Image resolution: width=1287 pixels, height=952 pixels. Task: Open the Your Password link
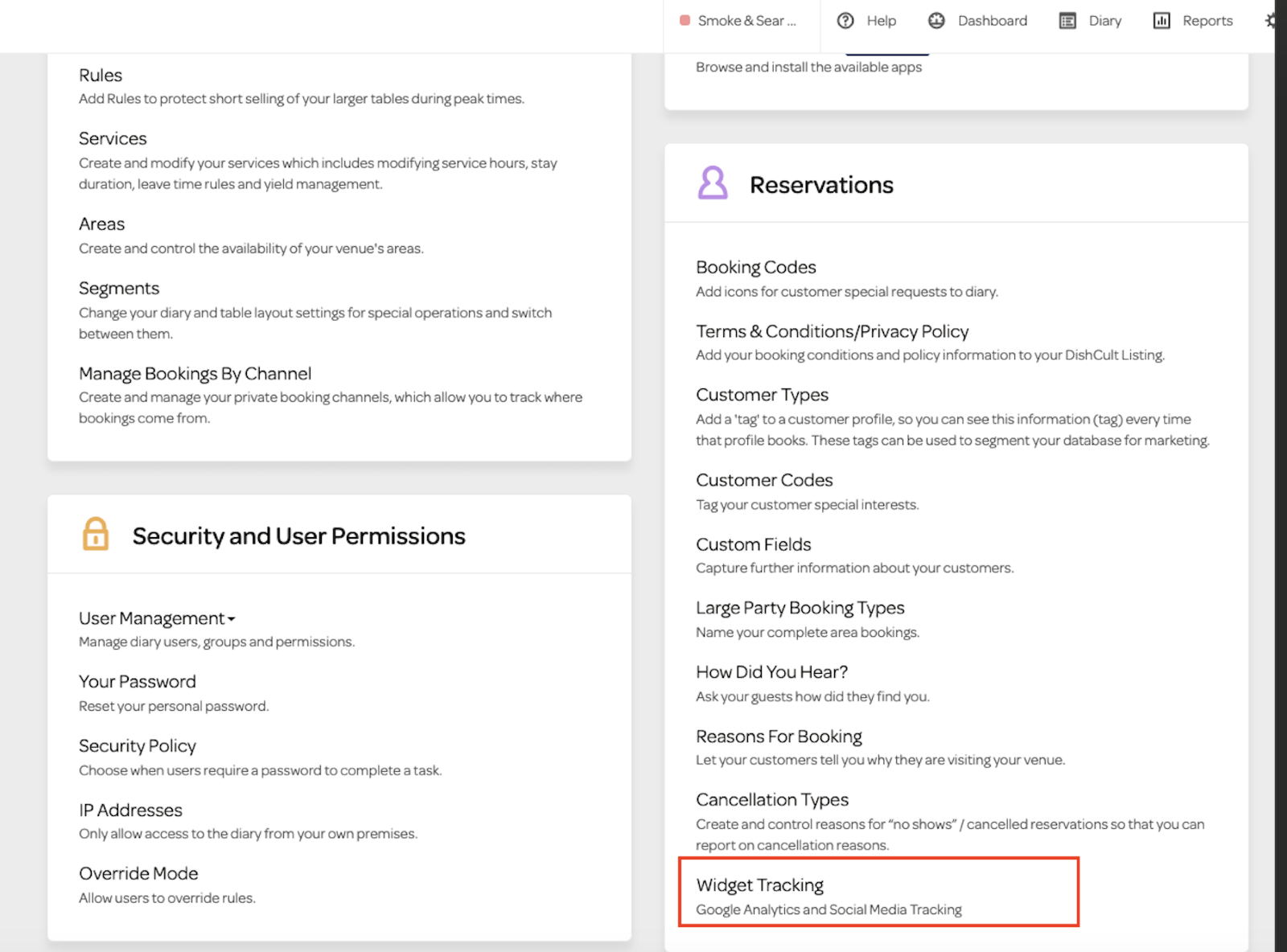coord(138,682)
